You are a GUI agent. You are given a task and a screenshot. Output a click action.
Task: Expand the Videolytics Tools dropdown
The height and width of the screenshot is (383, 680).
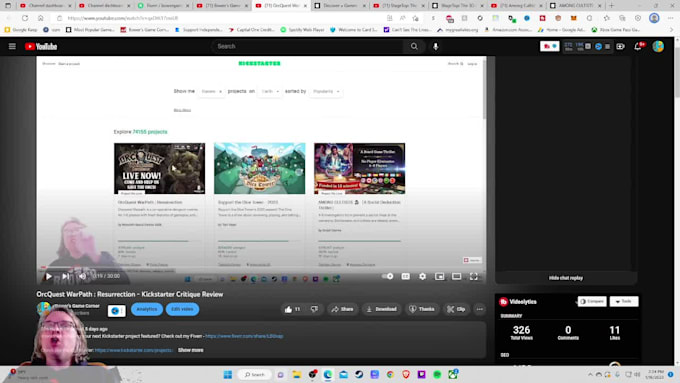coord(624,301)
